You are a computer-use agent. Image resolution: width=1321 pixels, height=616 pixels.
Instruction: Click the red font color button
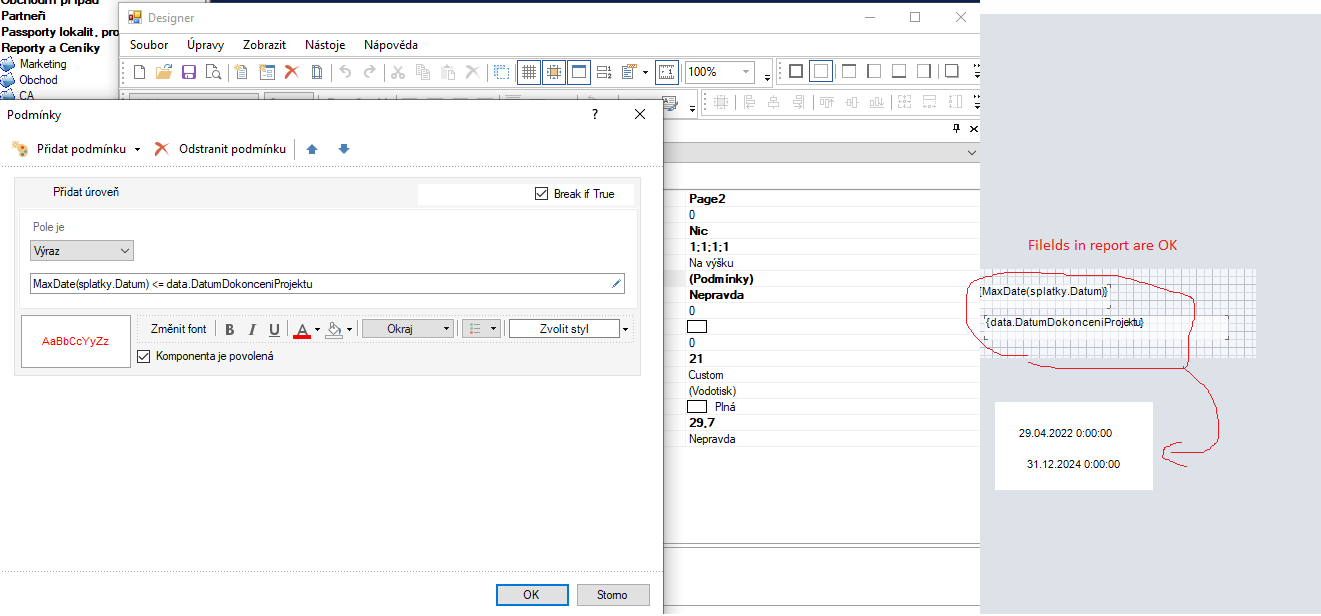(302, 329)
